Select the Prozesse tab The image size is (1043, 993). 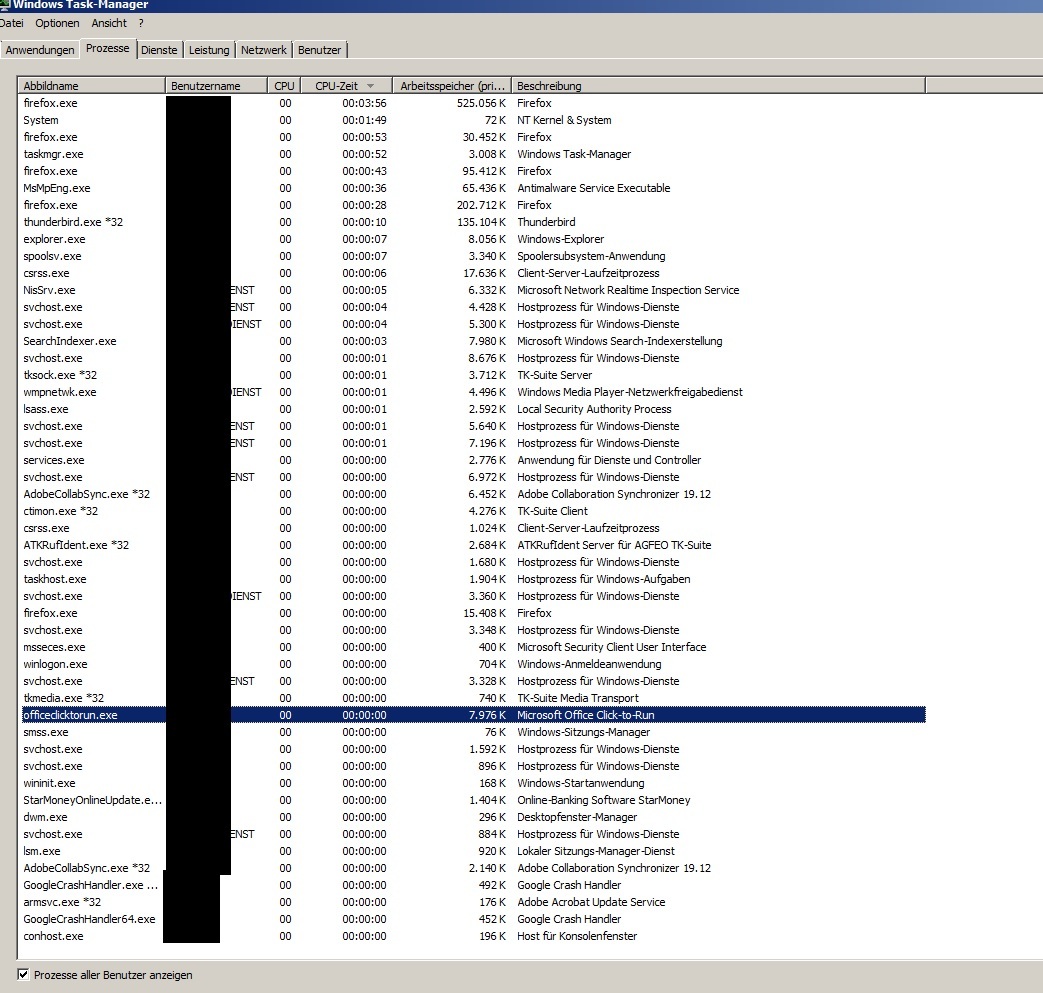point(108,48)
